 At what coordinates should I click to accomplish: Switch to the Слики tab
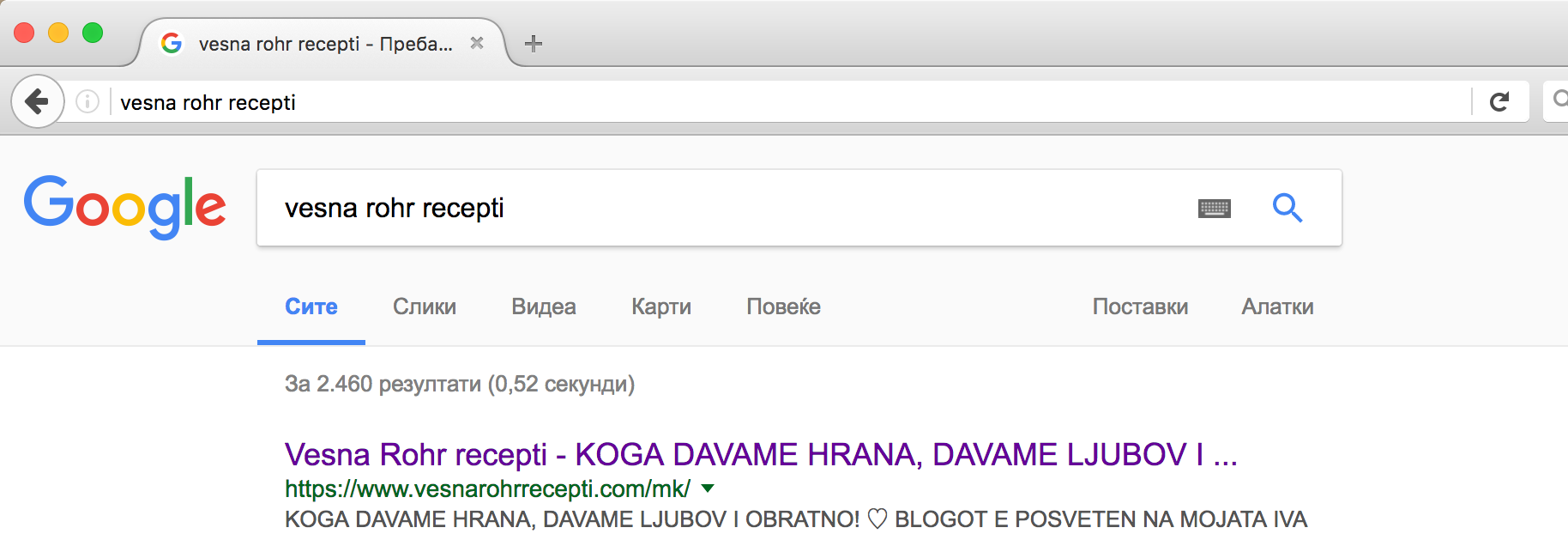point(425,306)
